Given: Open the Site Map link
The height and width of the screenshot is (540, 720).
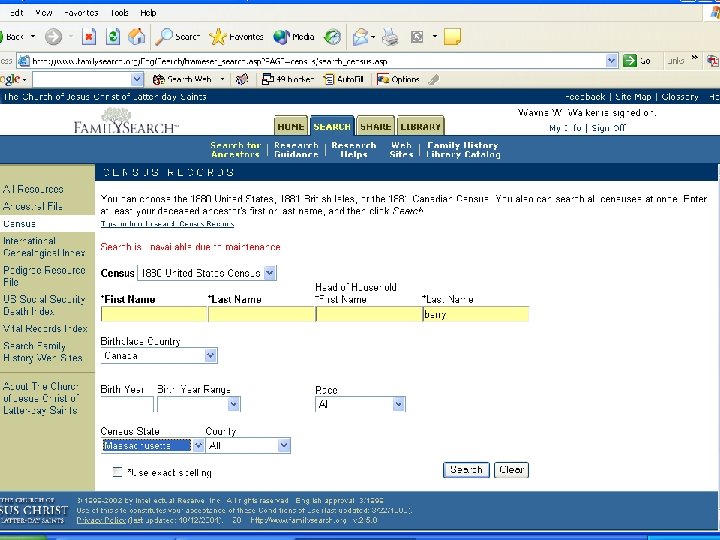Looking at the screenshot, I should coord(633,96).
